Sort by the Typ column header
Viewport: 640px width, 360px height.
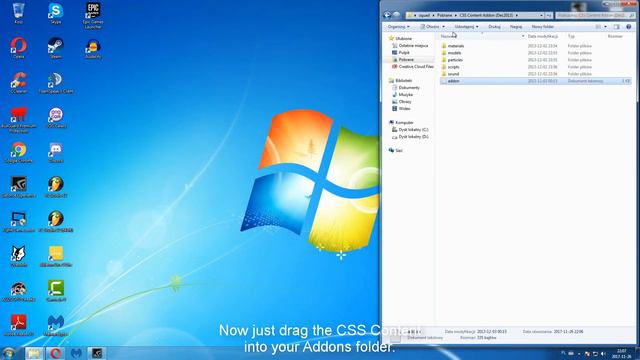pos(571,36)
